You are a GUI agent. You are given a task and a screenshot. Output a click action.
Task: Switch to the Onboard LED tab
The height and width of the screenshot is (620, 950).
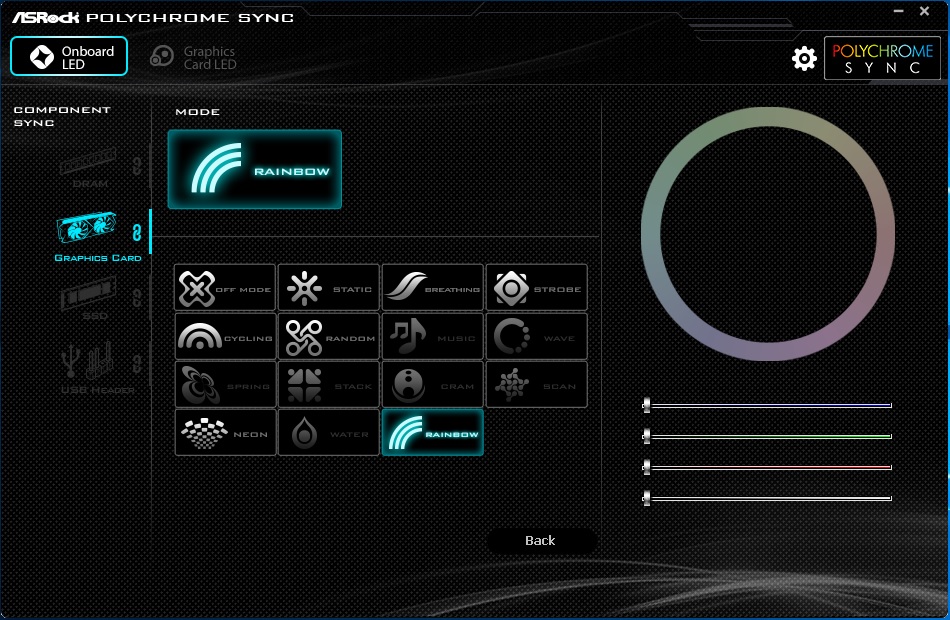(x=69, y=57)
